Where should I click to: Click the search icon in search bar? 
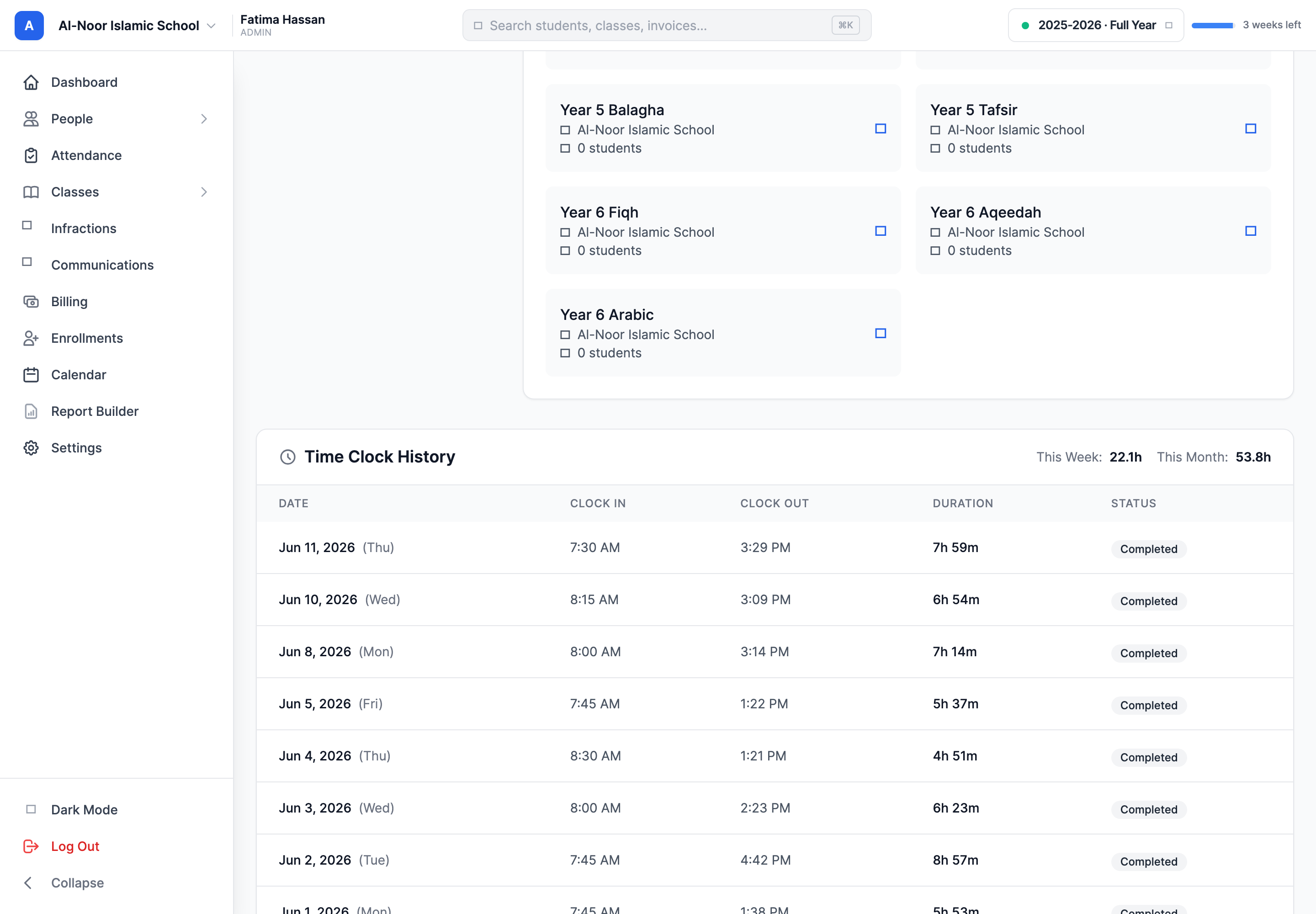click(478, 26)
